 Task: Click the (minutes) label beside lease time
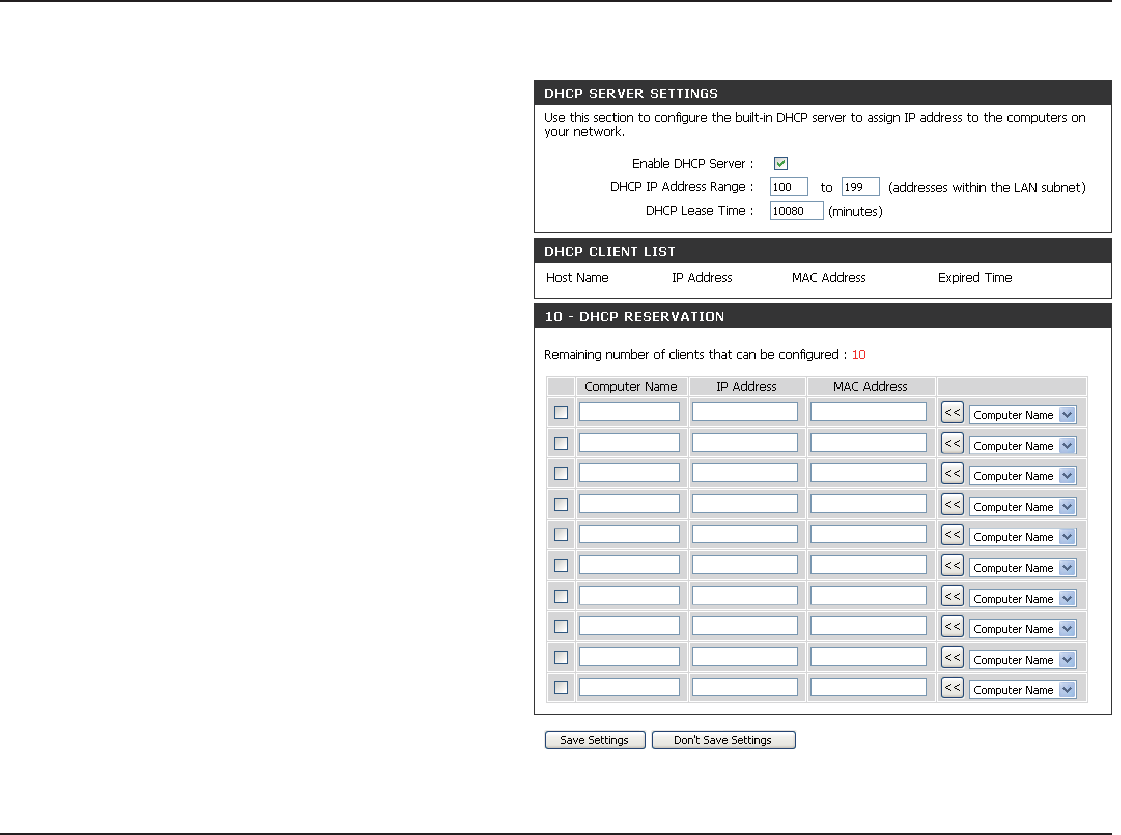[855, 212]
